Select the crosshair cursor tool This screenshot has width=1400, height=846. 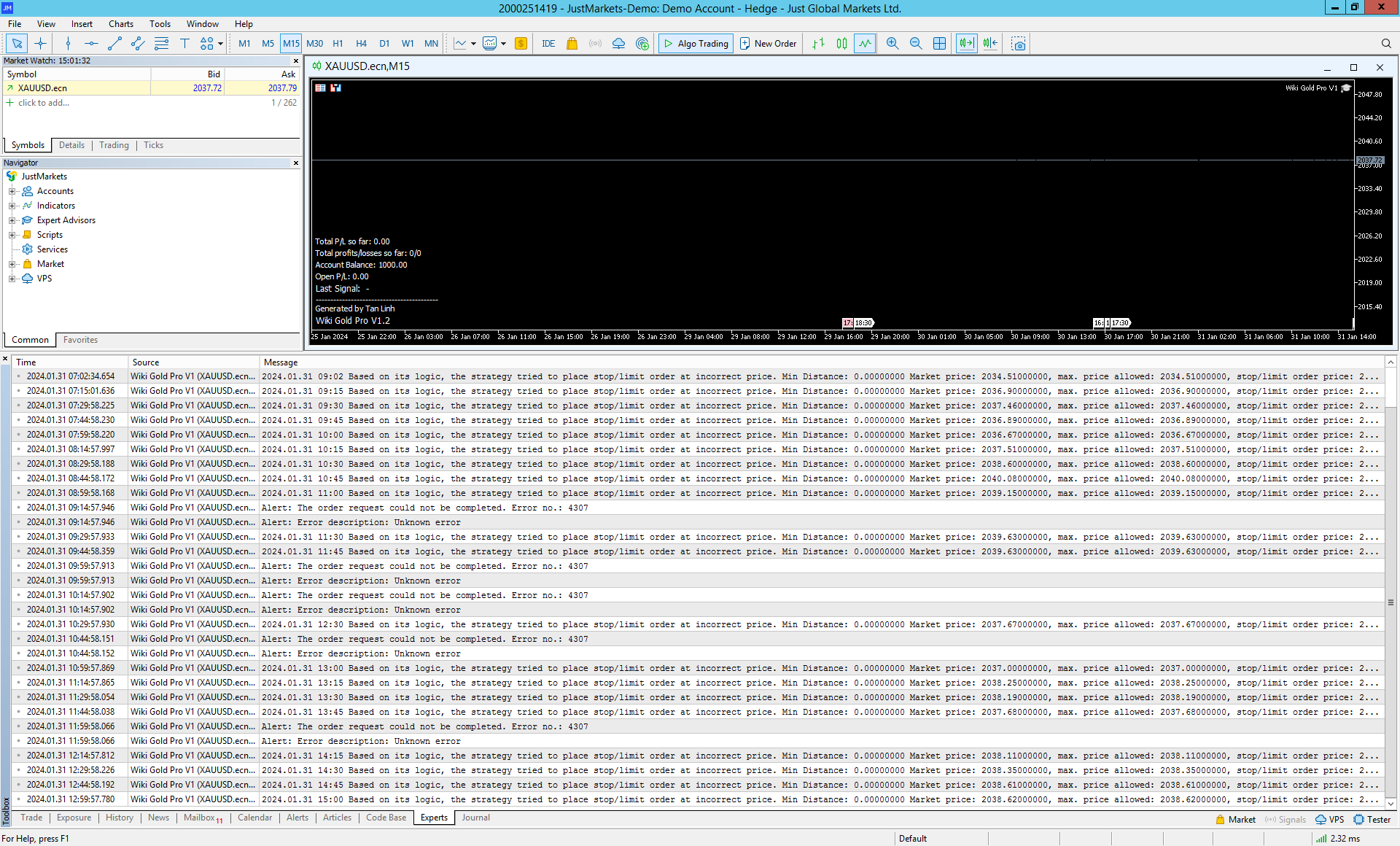[x=40, y=44]
